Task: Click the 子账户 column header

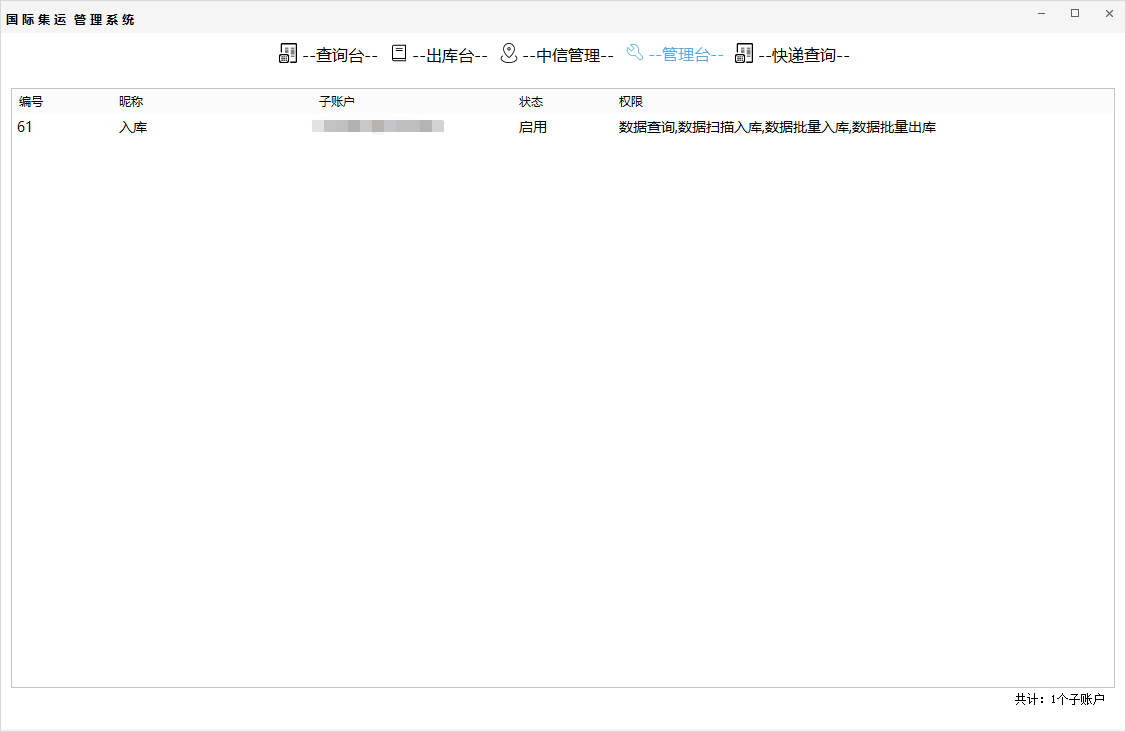Action: pyautogui.click(x=337, y=102)
